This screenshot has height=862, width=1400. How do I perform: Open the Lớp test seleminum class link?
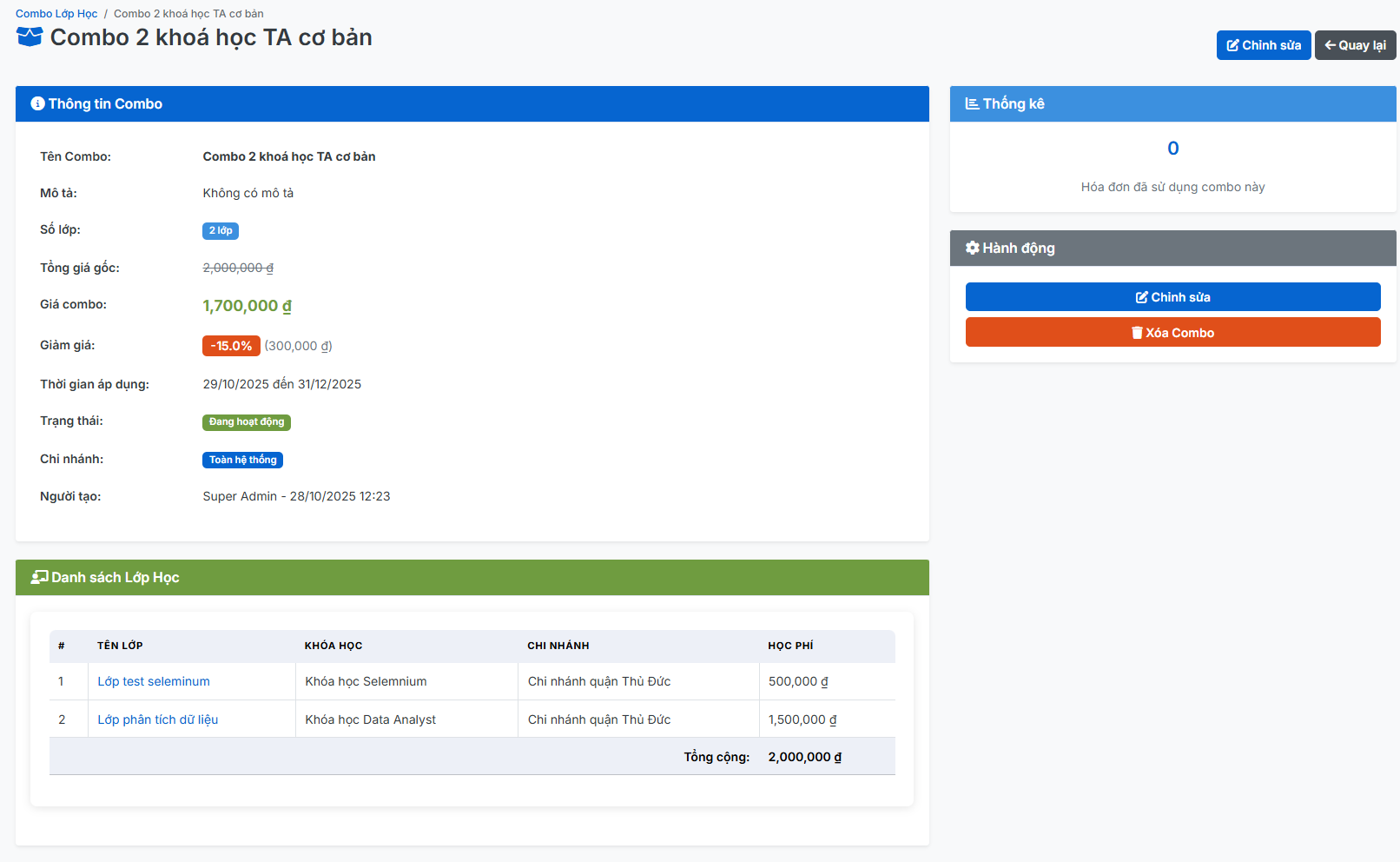point(154,681)
